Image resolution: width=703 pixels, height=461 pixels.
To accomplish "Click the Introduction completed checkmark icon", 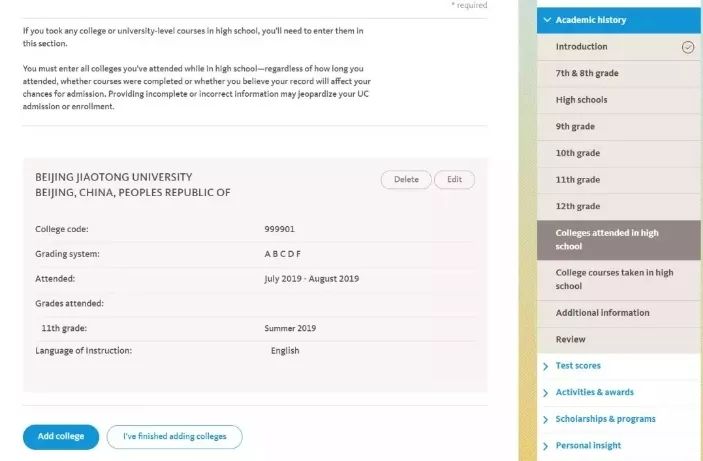I will coord(688,47).
